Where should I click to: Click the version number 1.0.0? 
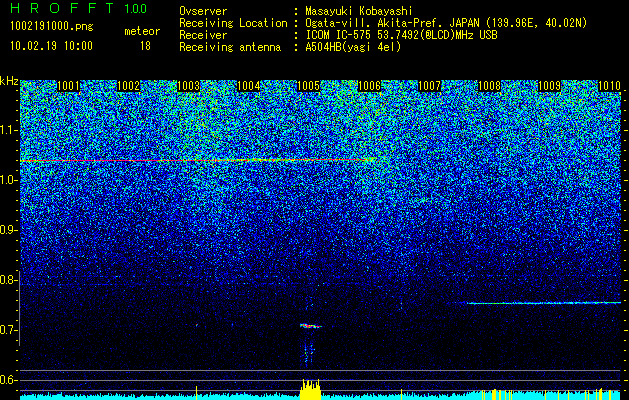pos(136,9)
